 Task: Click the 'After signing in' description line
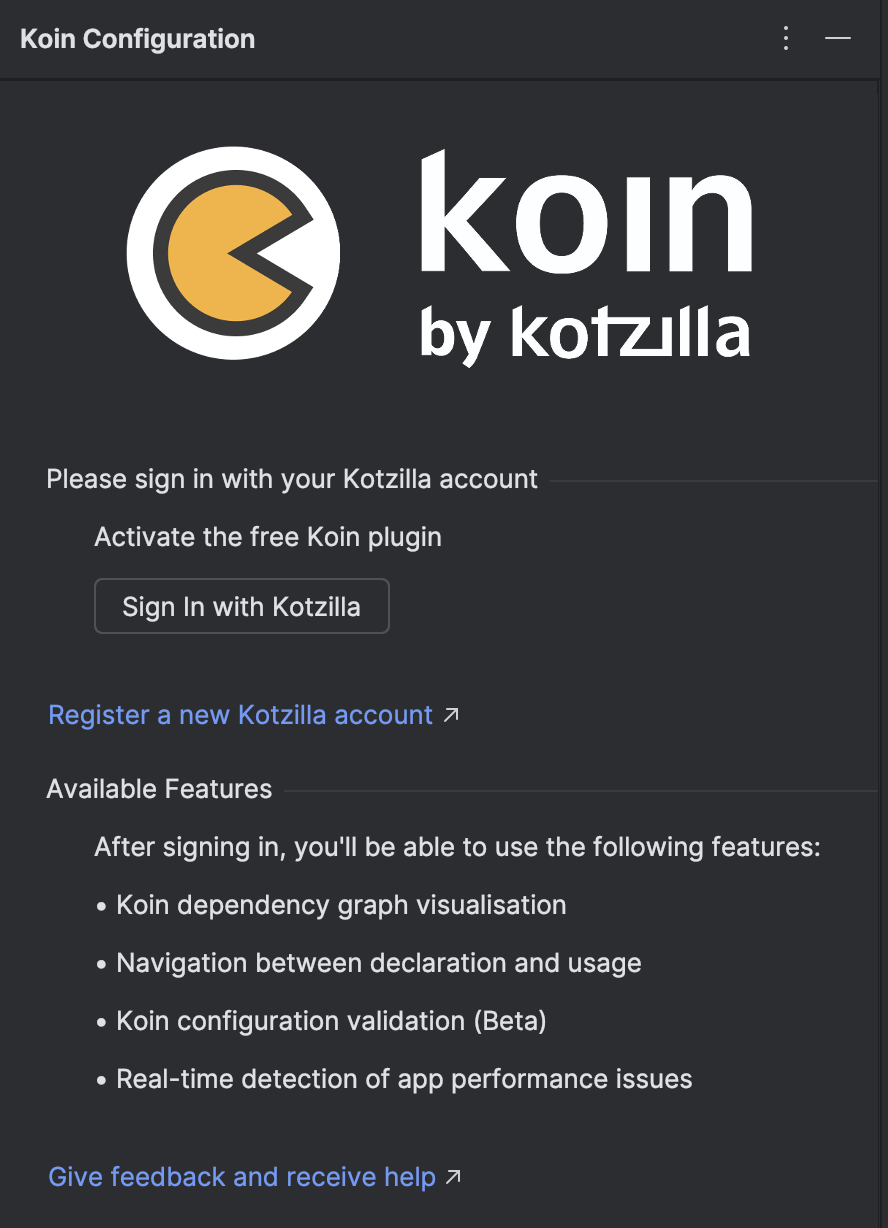457,847
